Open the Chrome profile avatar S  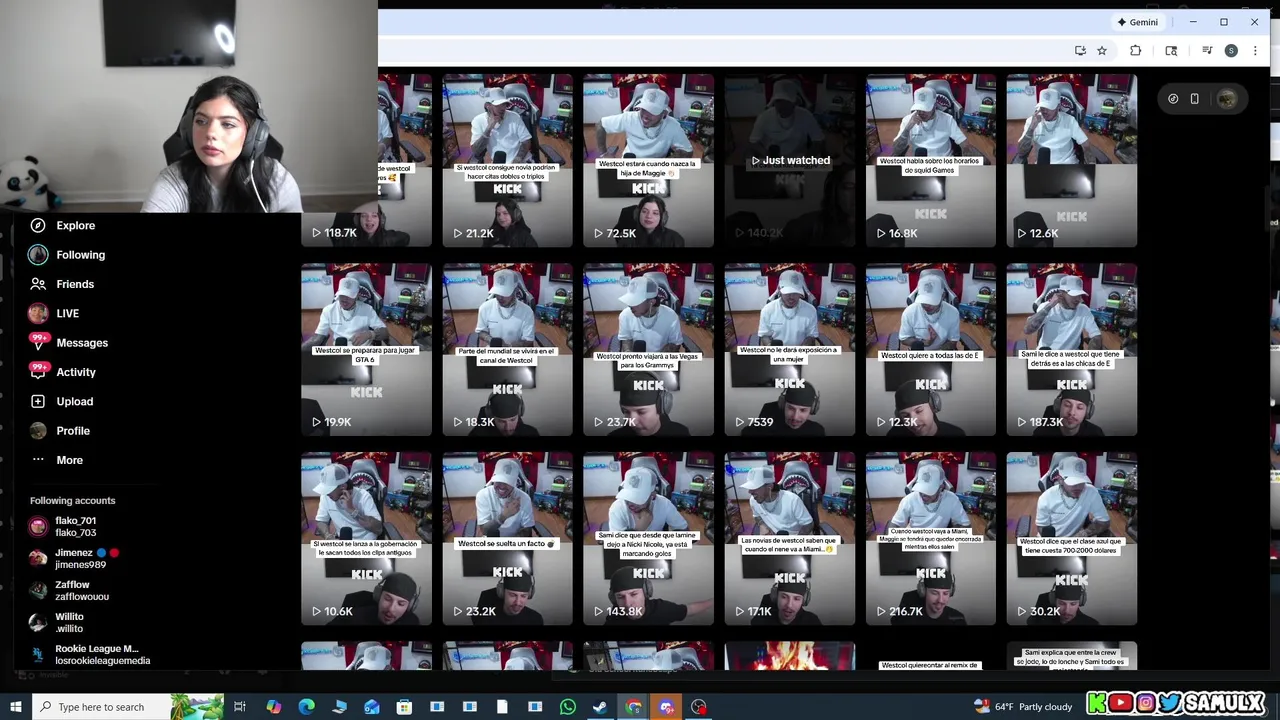(x=1231, y=51)
